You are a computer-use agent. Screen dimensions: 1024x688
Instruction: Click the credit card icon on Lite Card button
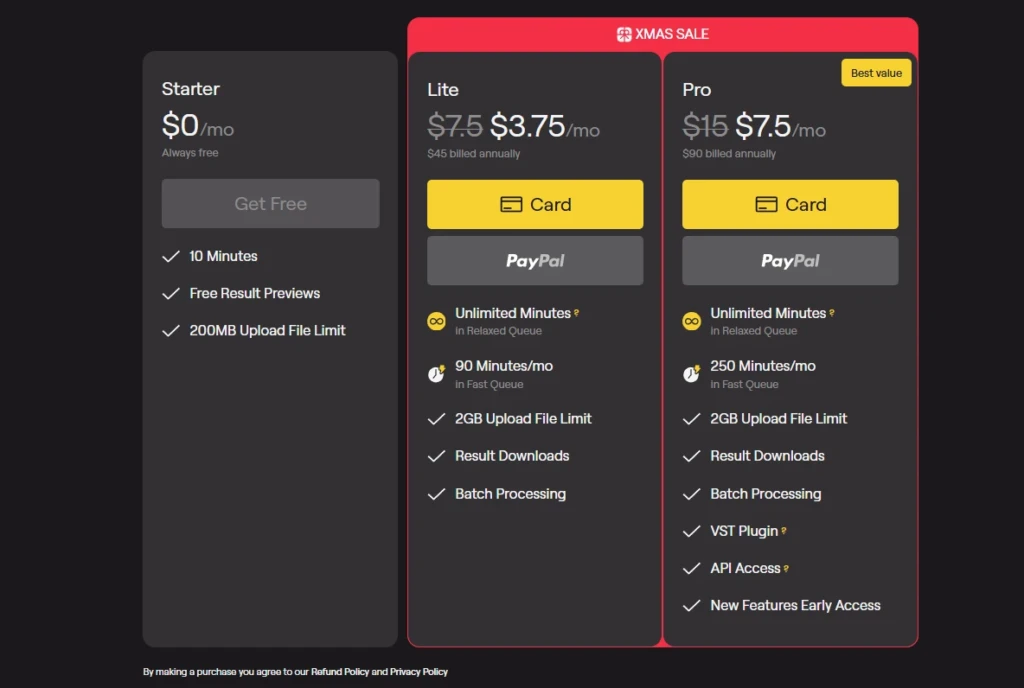511,204
